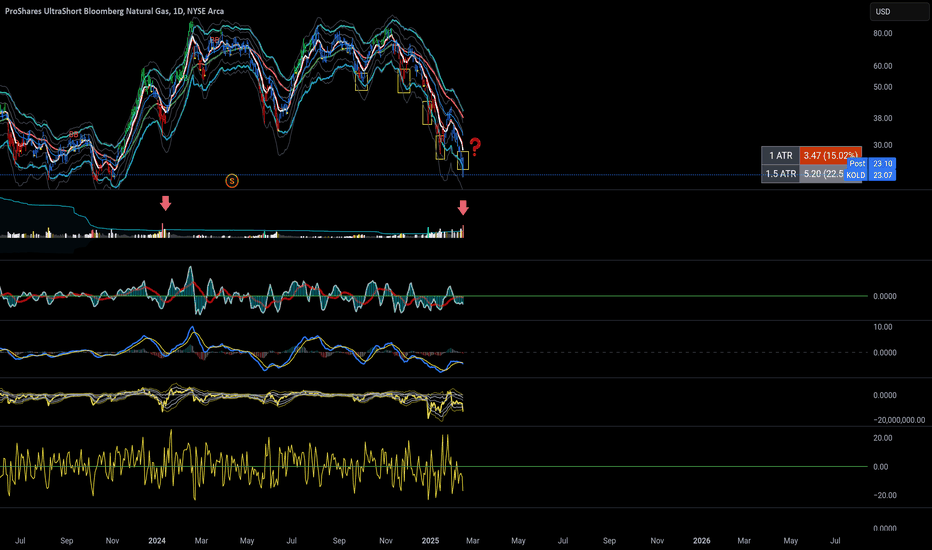Image resolution: width=932 pixels, height=550 pixels.
Task: Click the 60.00 price axis label
Action: (x=883, y=66)
